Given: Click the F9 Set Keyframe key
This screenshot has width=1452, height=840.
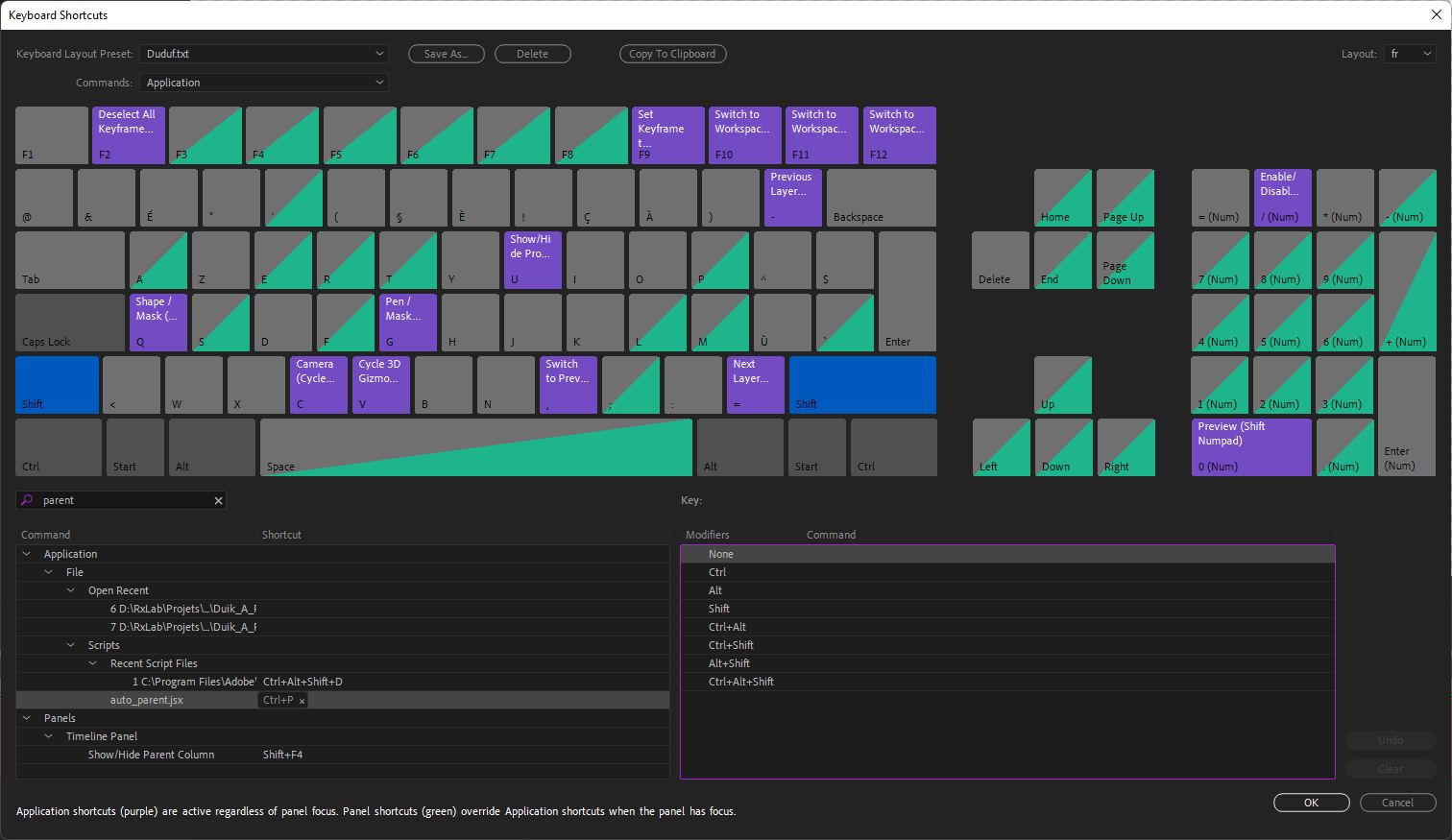Looking at the screenshot, I should (667, 135).
